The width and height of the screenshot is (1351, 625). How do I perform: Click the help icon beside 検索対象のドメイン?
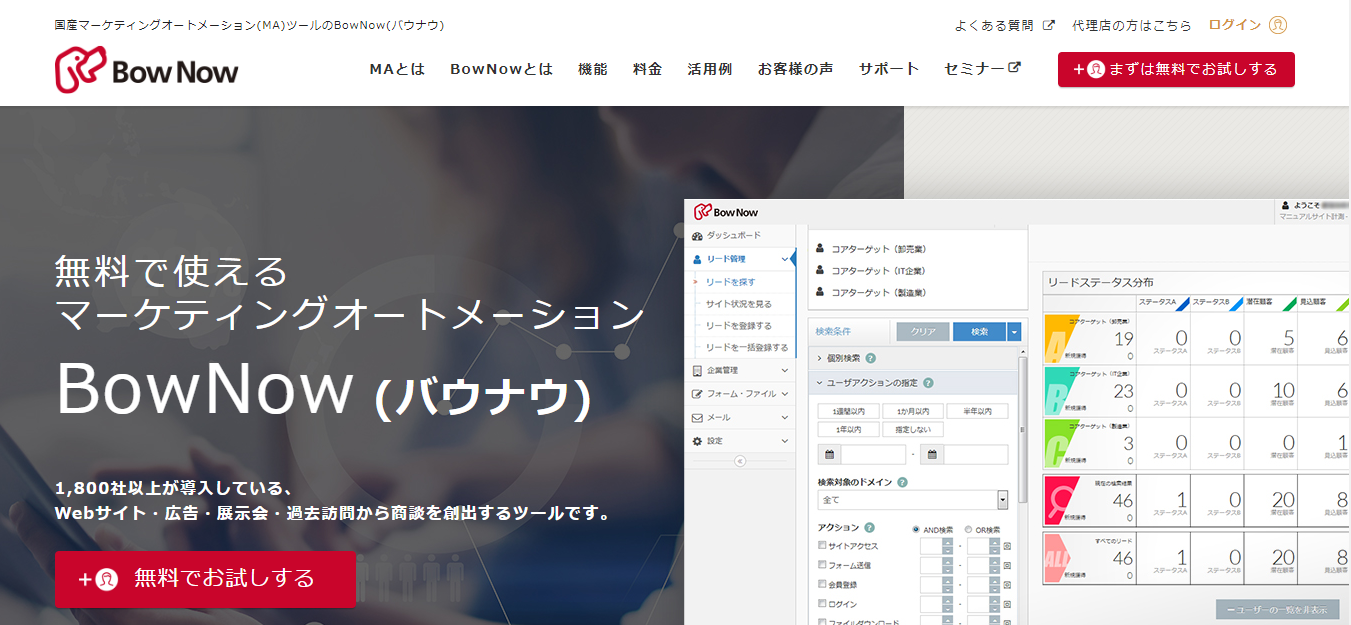[x=902, y=482]
